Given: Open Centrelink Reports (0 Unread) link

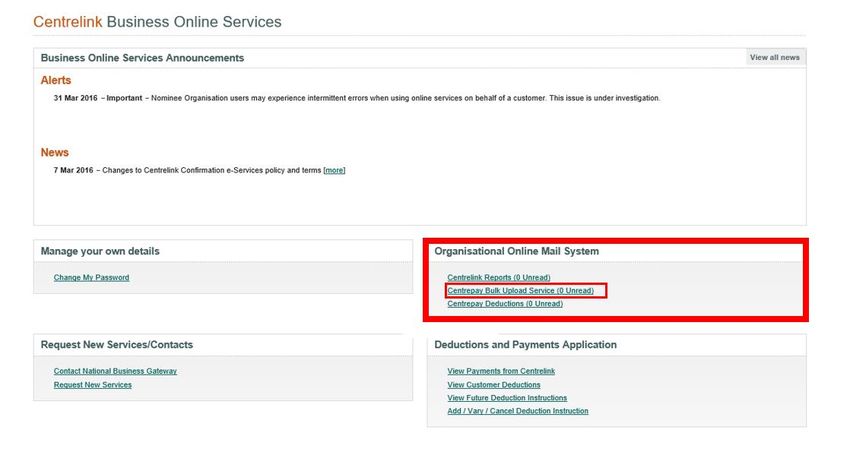Looking at the screenshot, I should point(499,277).
